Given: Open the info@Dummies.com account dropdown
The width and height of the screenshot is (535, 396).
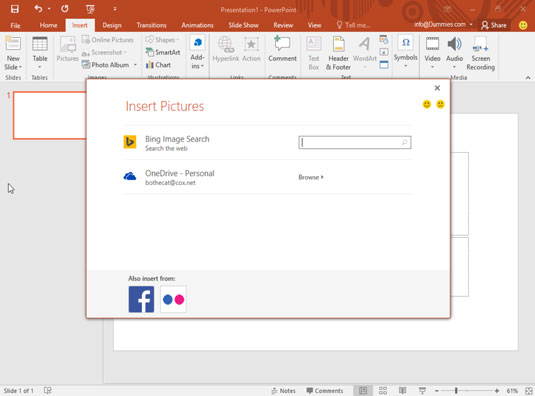Looking at the screenshot, I should (443, 25).
